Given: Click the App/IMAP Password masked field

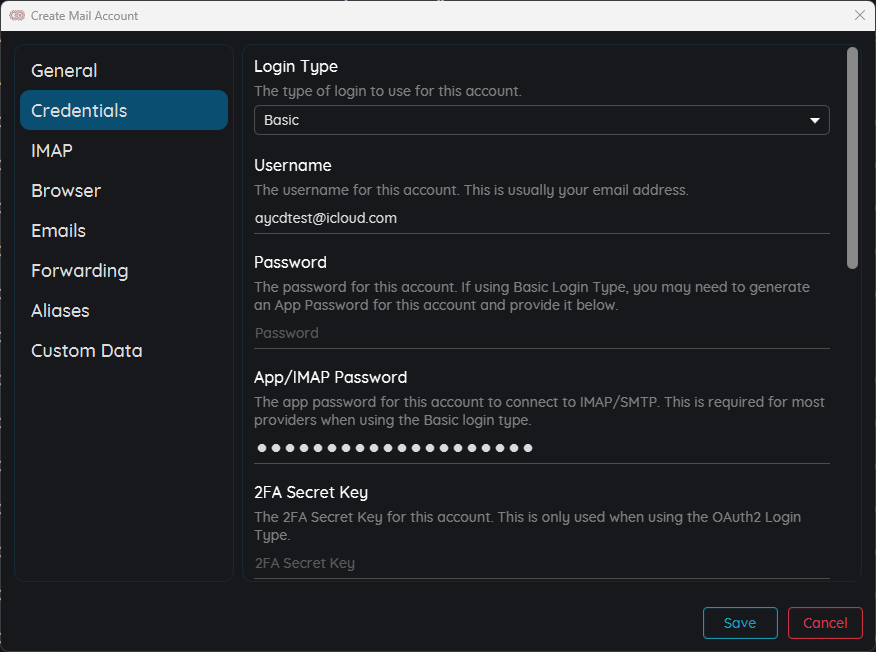Looking at the screenshot, I should (541, 448).
